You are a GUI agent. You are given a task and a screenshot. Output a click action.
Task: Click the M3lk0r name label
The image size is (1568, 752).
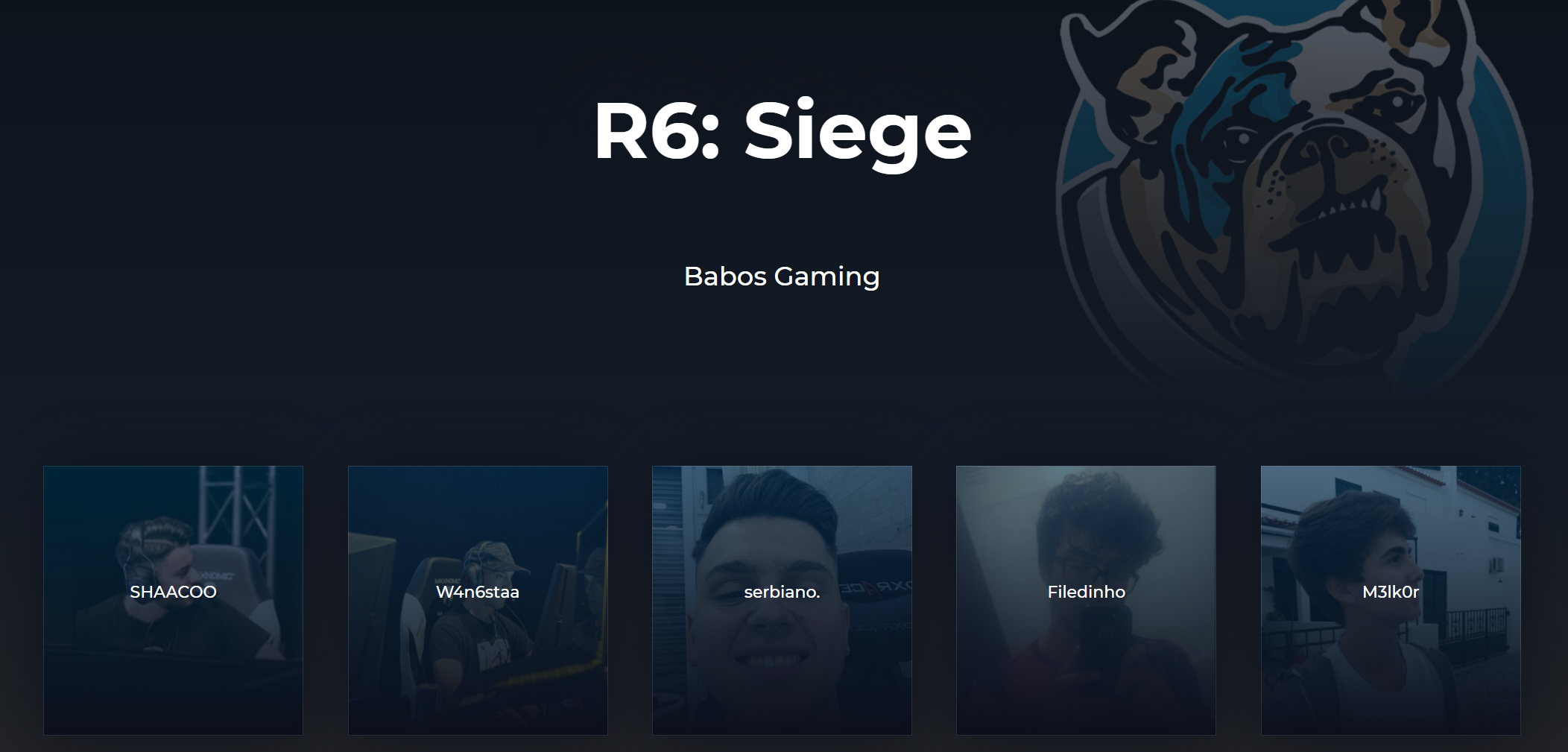pos(1391,592)
